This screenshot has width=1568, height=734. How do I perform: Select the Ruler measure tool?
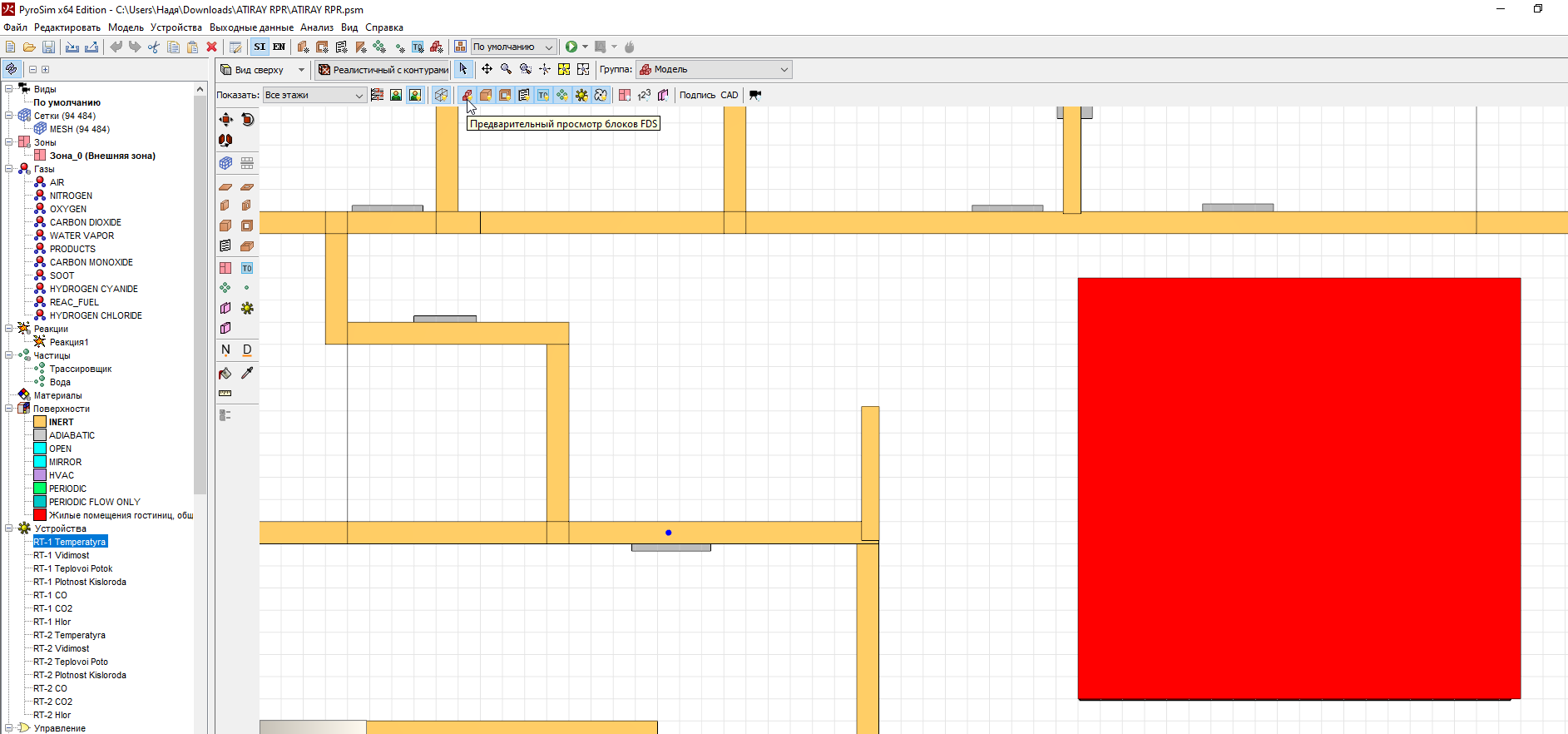[225, 394]
